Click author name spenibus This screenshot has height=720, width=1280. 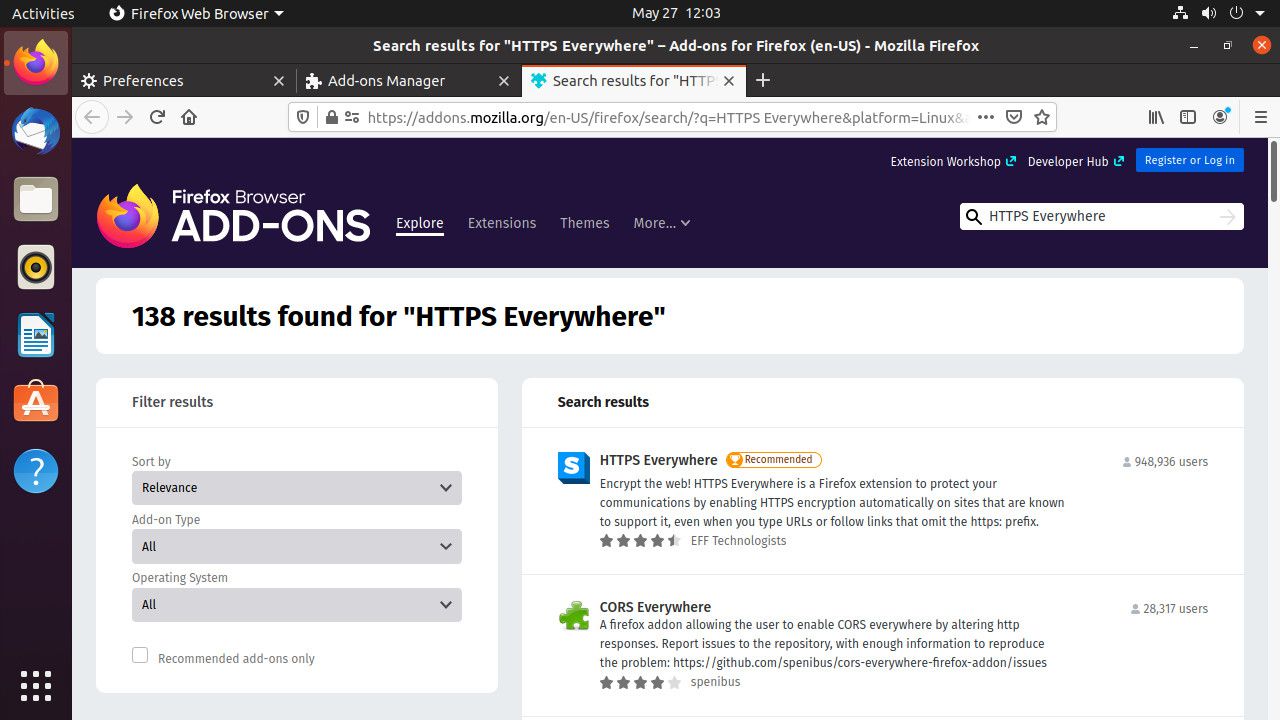[715, 682]
